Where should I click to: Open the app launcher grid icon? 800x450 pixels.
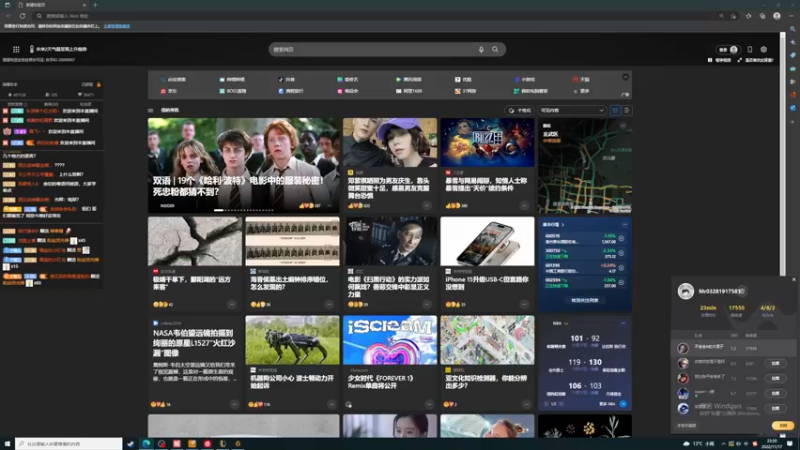coord(16,49)
